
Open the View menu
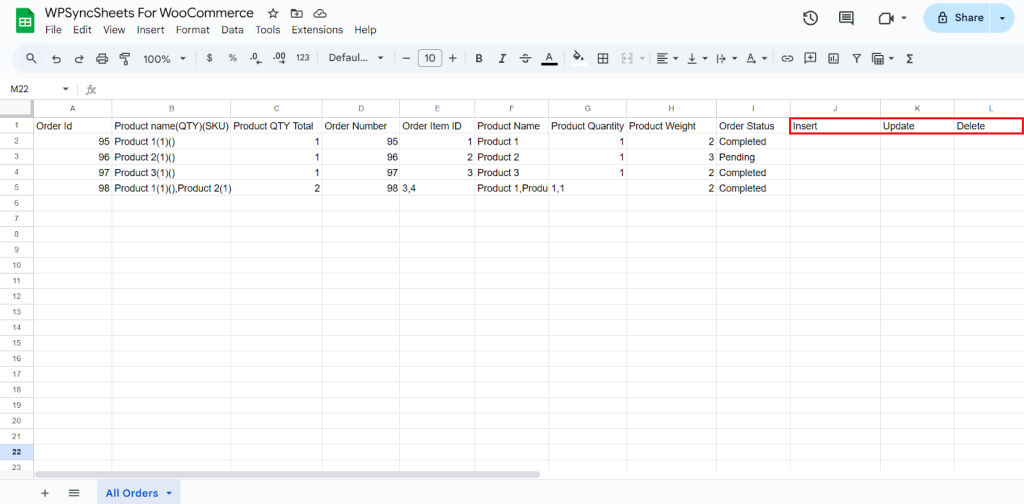pos(114,29)
